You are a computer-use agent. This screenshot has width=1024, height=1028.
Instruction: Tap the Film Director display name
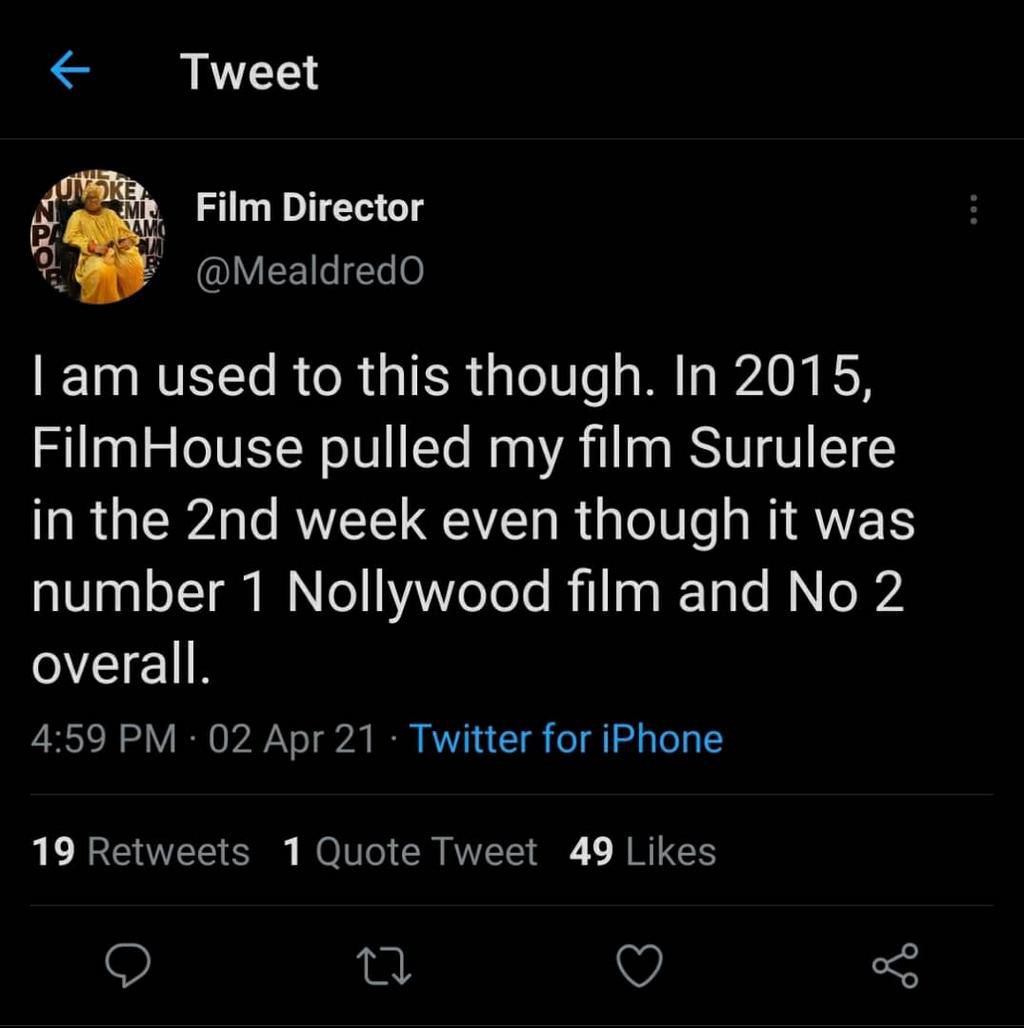[309, 206]
